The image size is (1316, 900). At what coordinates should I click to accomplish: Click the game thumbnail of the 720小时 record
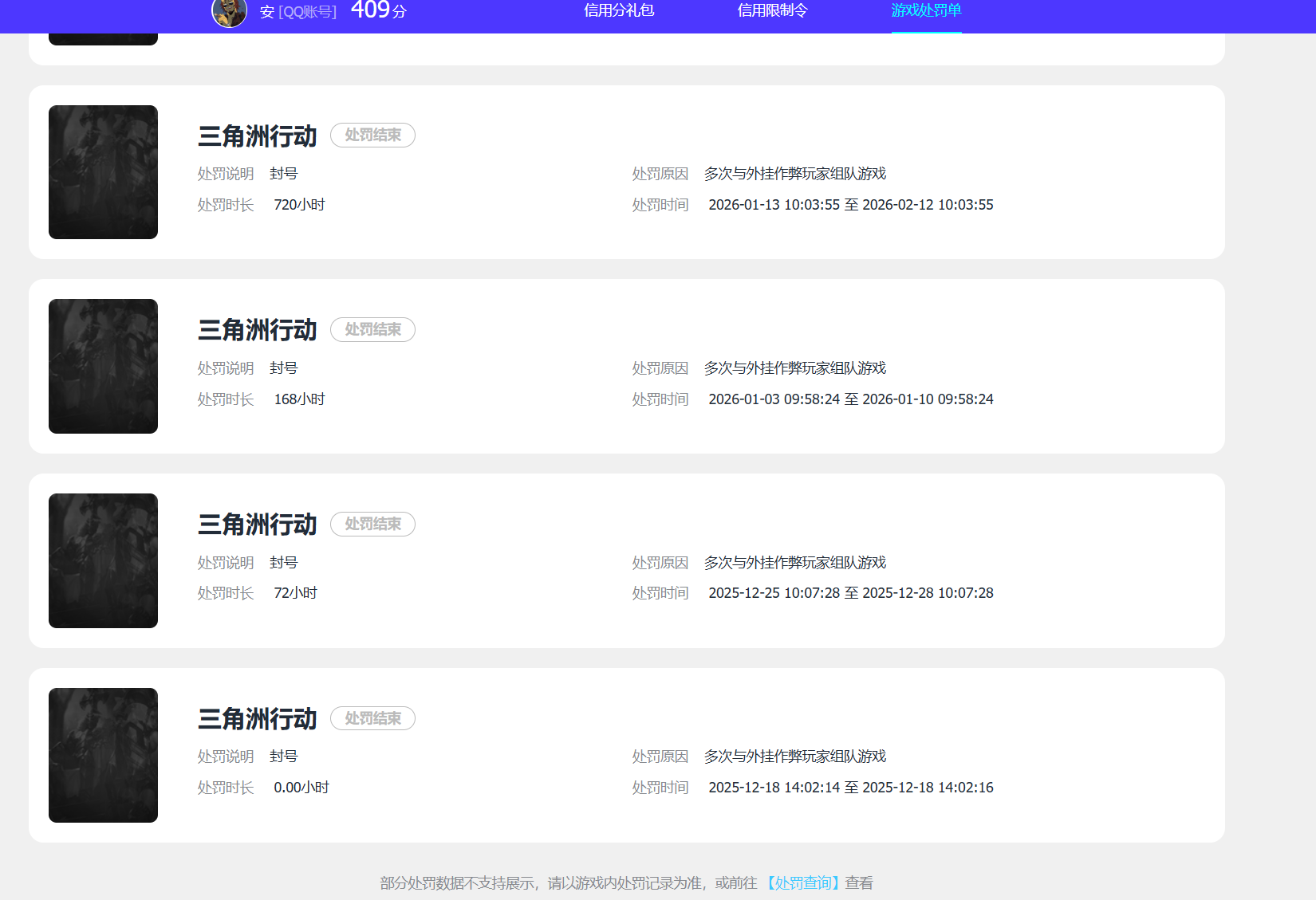pos(103,172)
